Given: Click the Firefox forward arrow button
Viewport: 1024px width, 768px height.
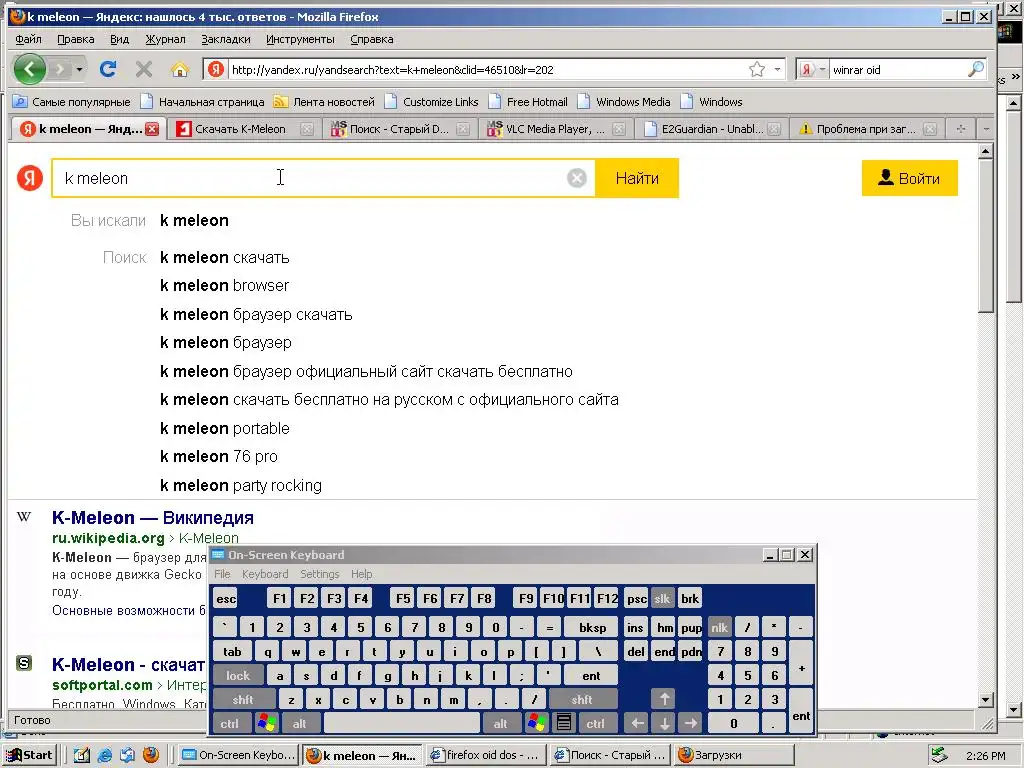Looking at the screenshot, I should click(x=60, y=69).
